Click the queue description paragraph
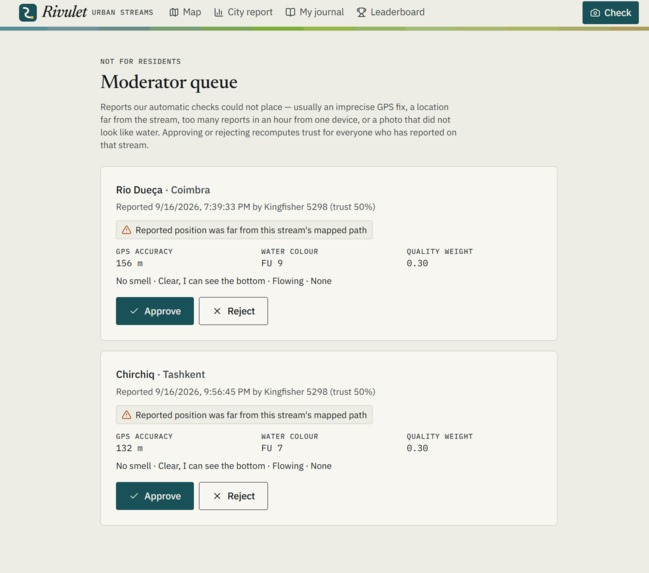 (x=279, y=126)
